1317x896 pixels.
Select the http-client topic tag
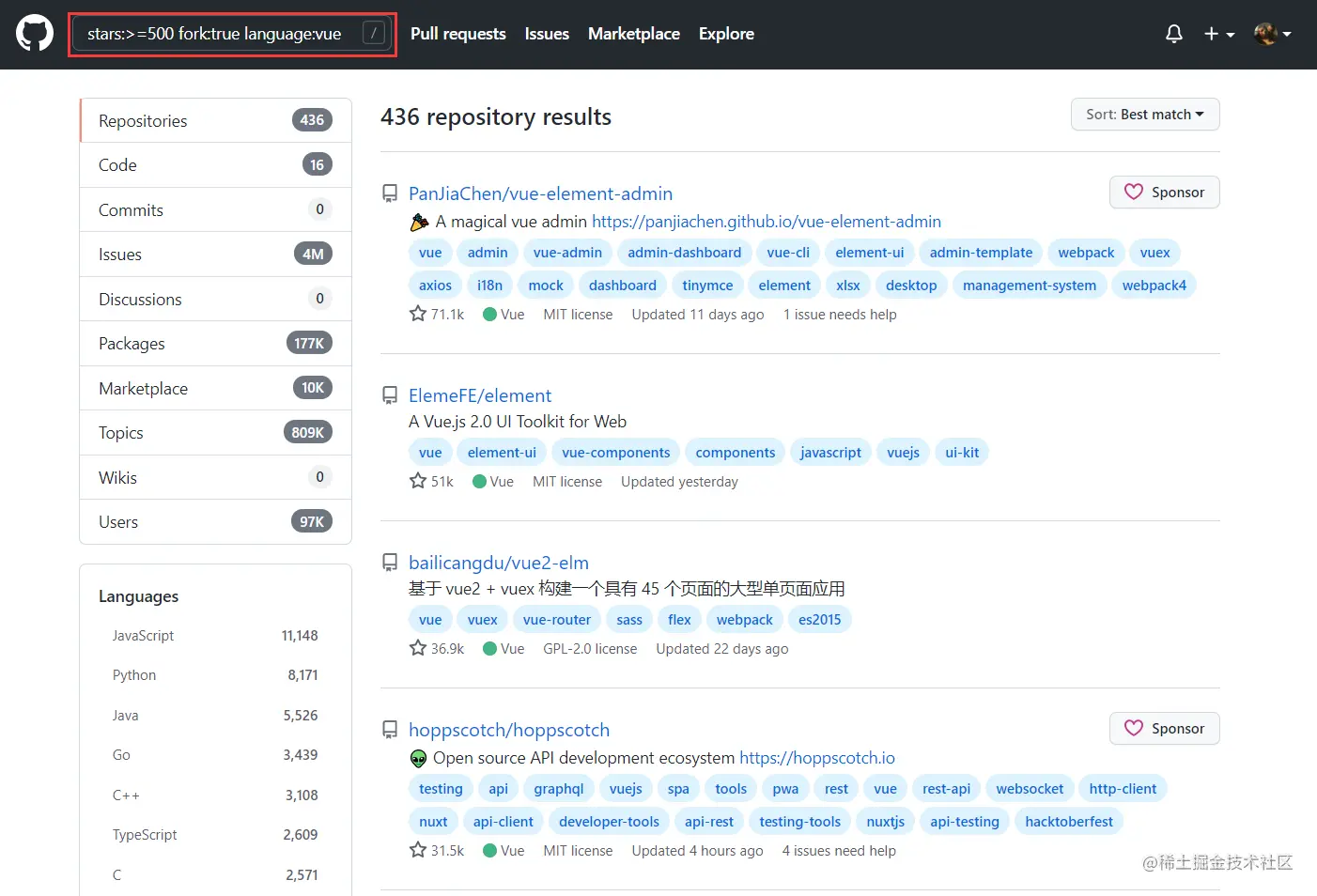(1123, 789)
